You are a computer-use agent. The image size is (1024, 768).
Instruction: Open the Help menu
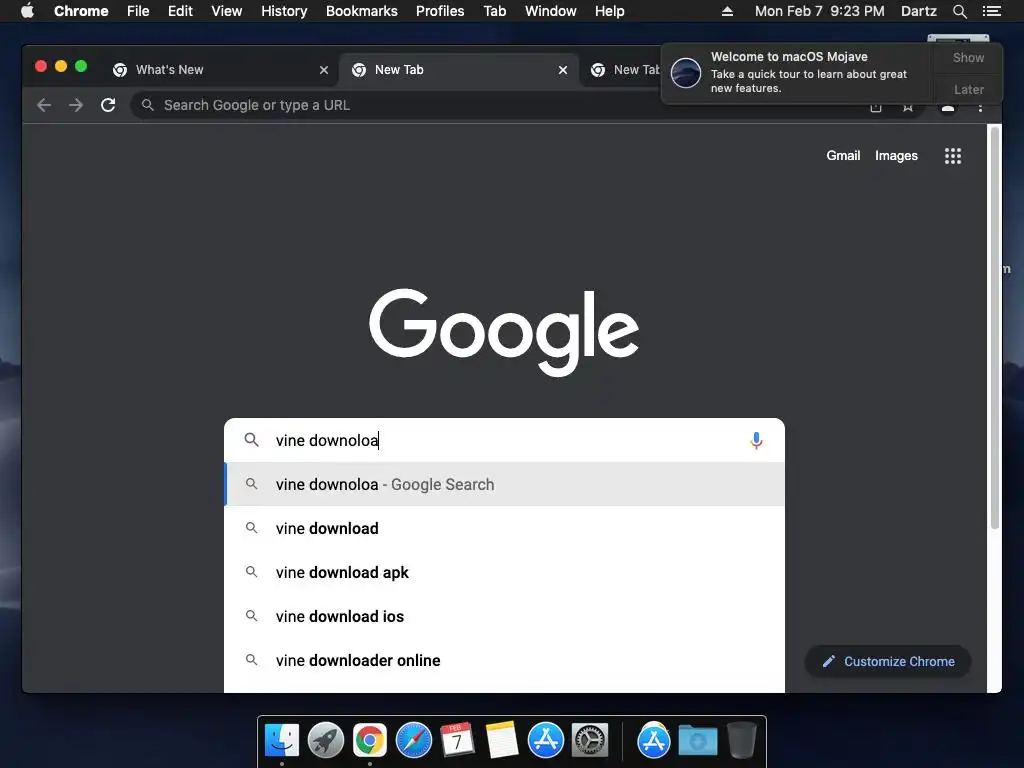pyautogui.click(x=609, y=11)
